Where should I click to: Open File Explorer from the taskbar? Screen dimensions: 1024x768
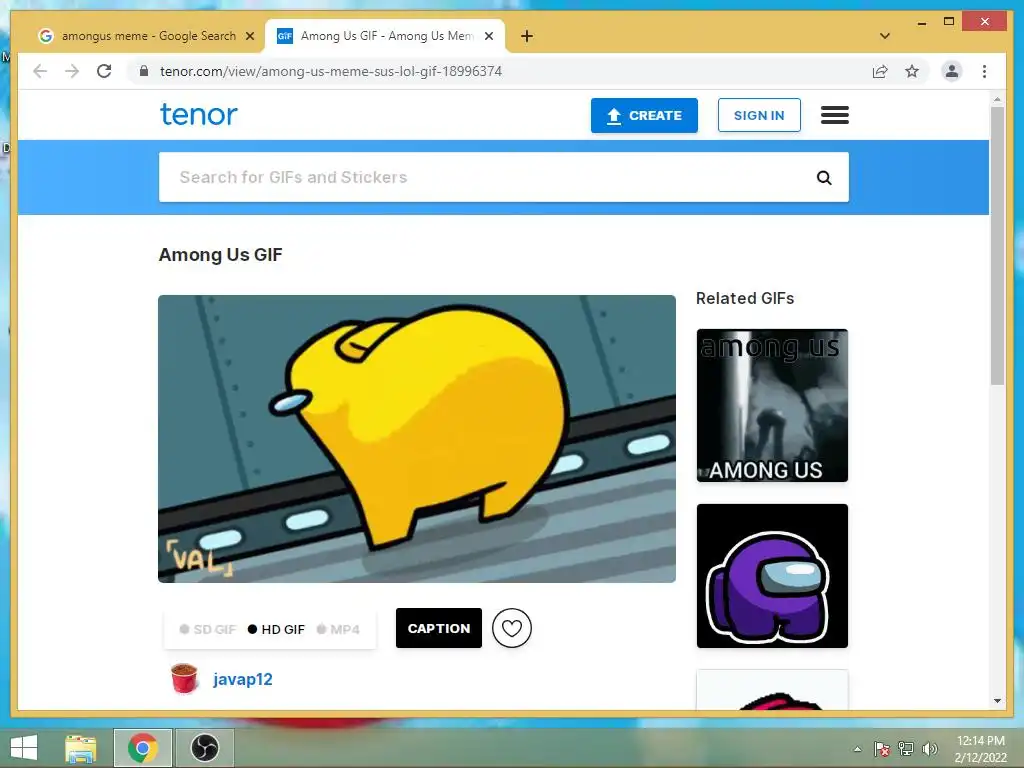pyautogui.click(x=80, y=748)
